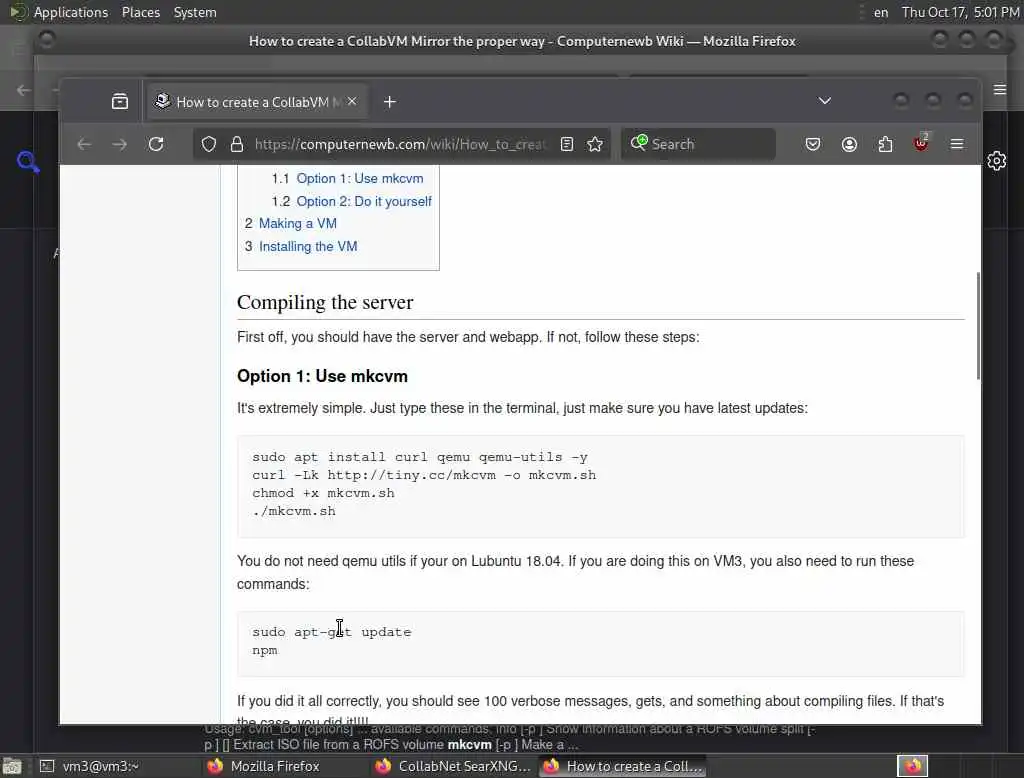
Task: Click the clock showing Thu Oct 17
Action: pos(960,12)
